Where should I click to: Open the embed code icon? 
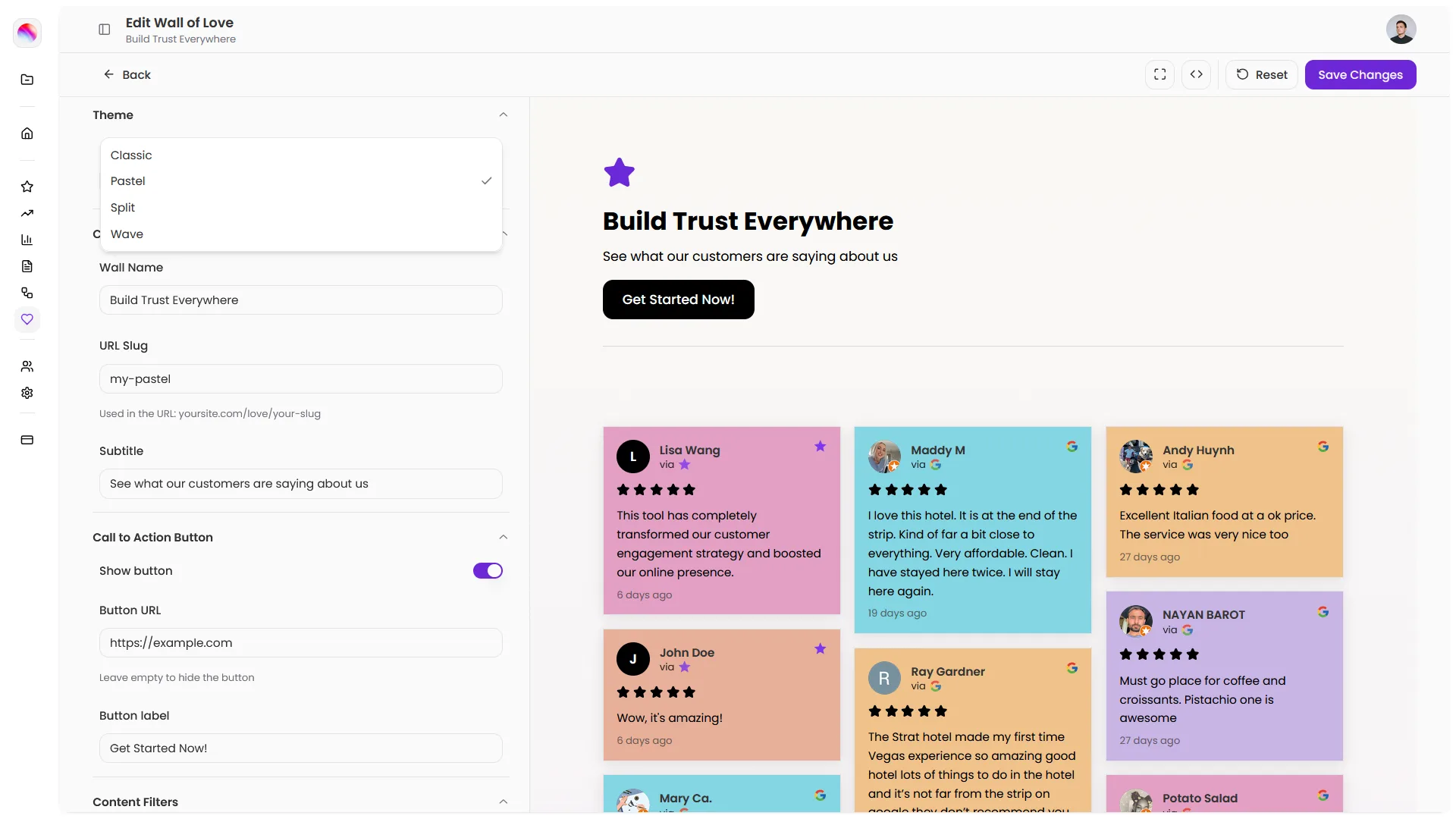click(1196, 74)
